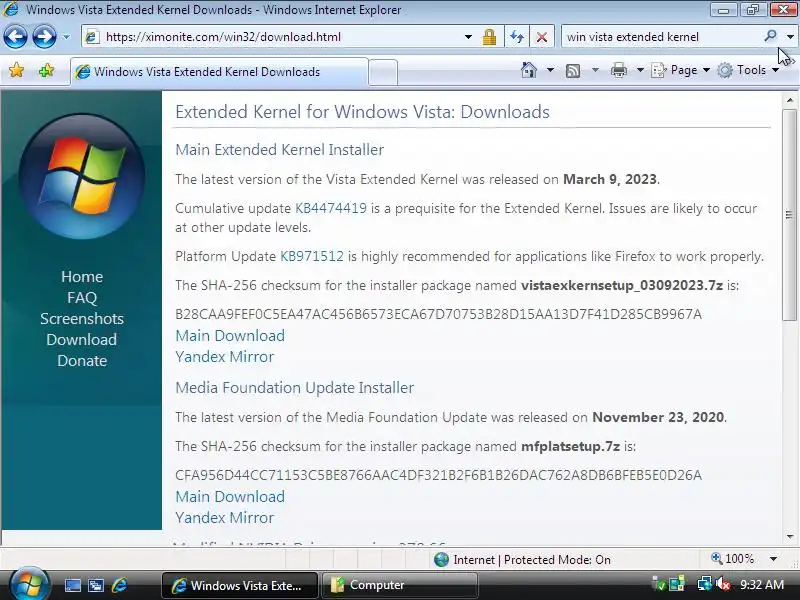Launch Internet Explorer from quick launch

[x=119, y=585]
